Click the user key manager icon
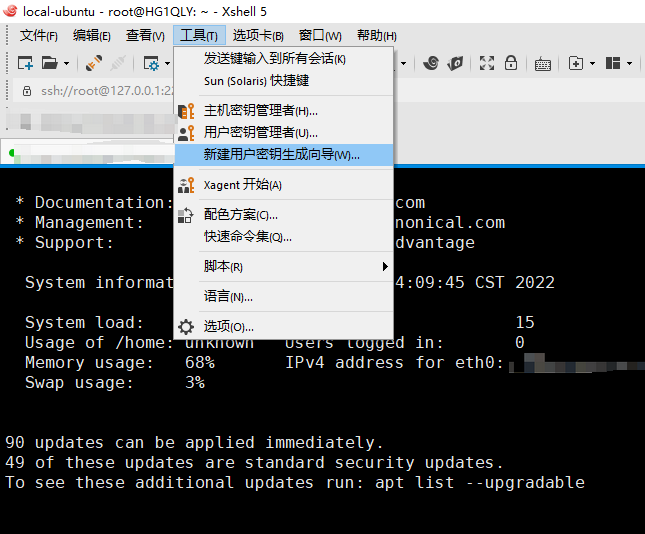 [186, 133]
